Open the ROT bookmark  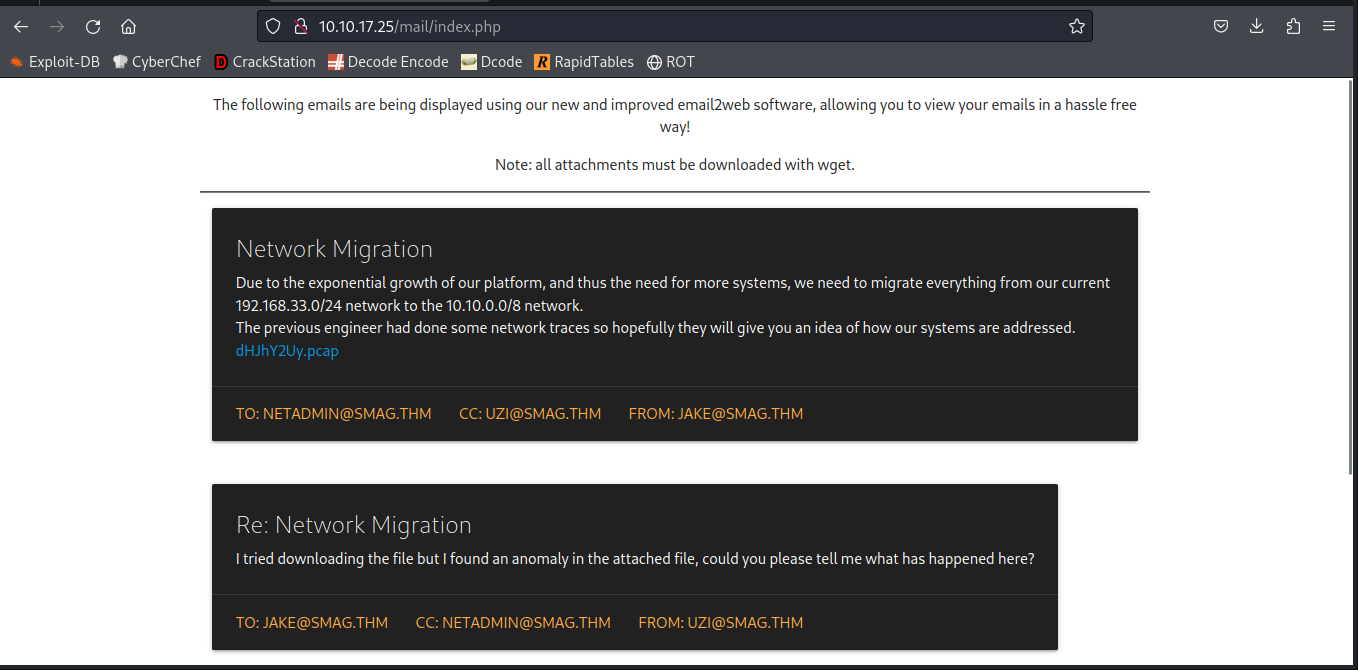(x=671, y=62)
